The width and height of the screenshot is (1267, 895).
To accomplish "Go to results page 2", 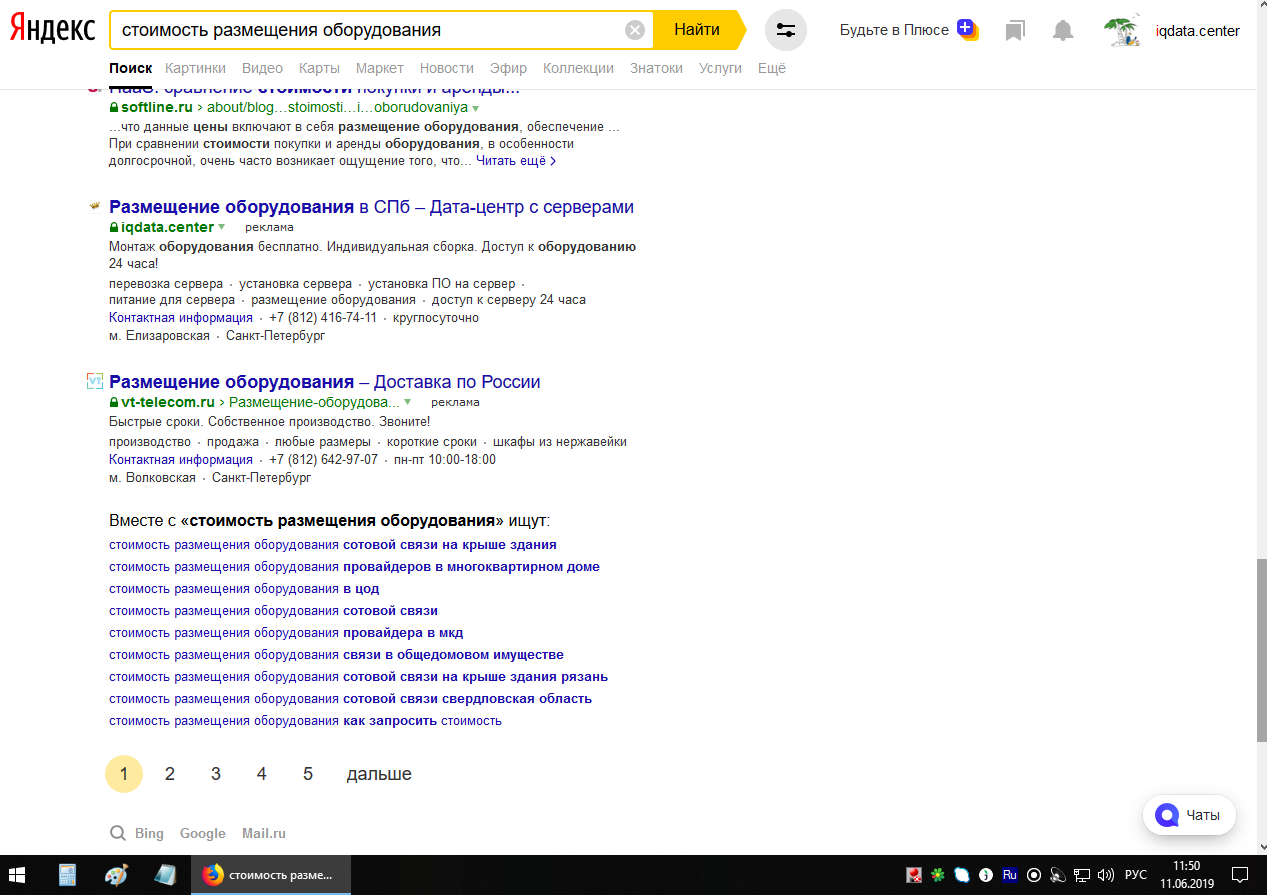I will tap(170, 774).
